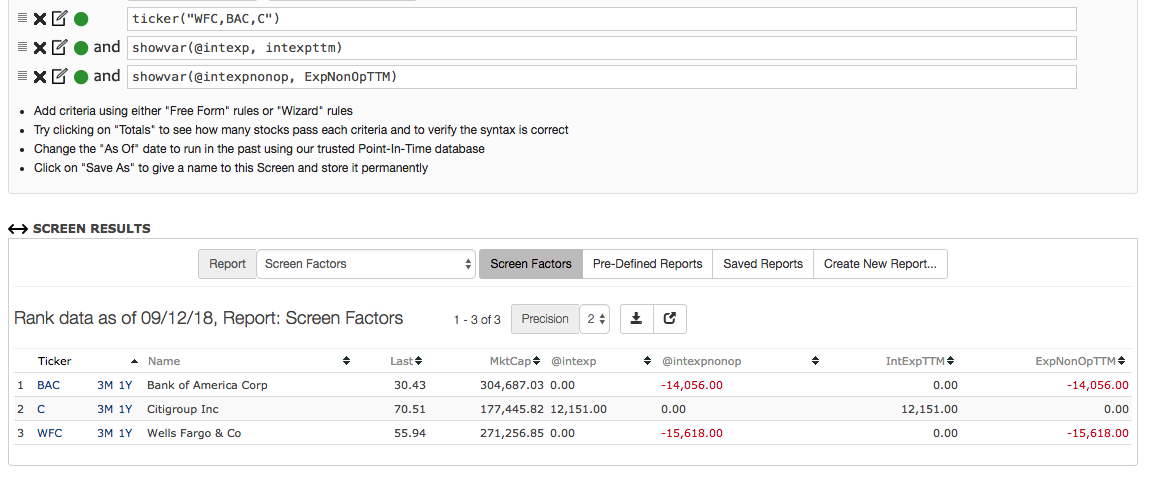Open 1Y chart for Citigroup
The width and height of the screenshot is (1152, 483).
(126, 409)
